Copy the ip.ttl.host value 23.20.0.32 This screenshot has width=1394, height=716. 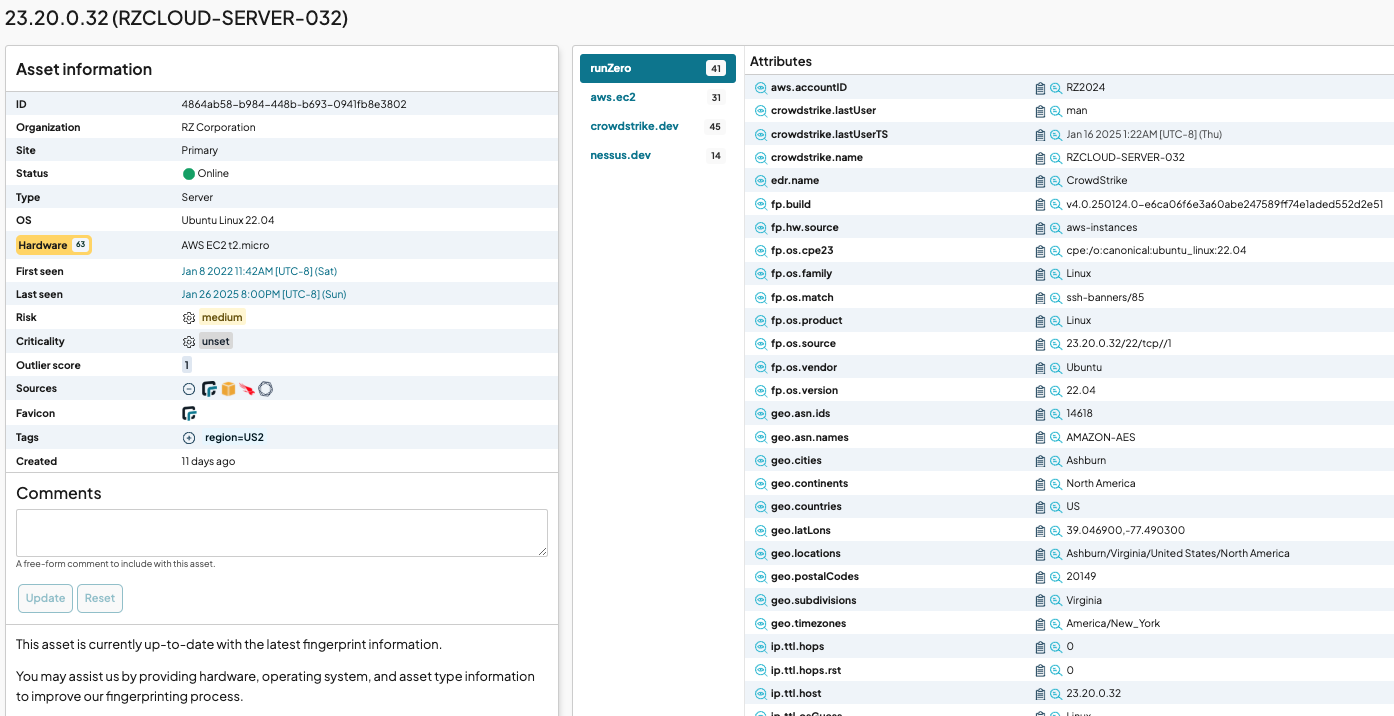1040,694
